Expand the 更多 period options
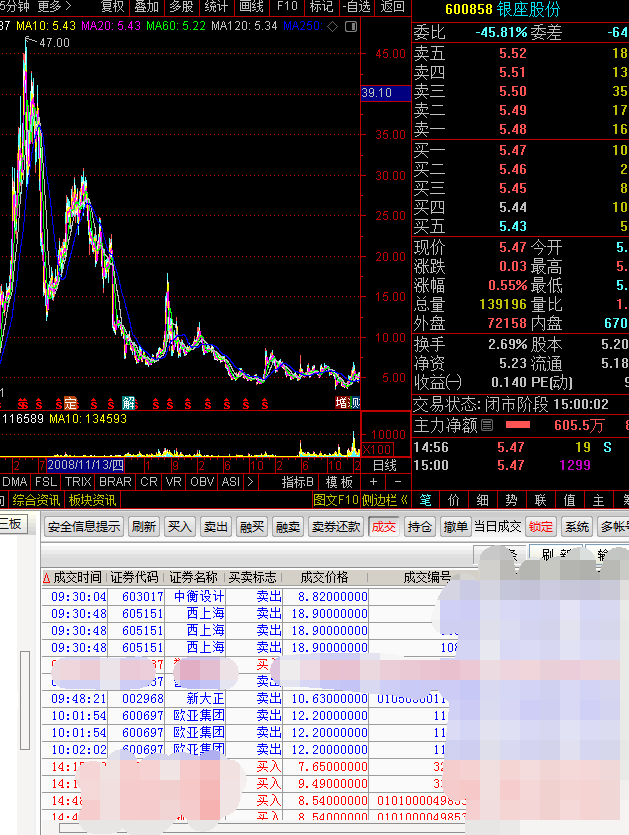Screen dimensions: 629x835 click(54, 6)
